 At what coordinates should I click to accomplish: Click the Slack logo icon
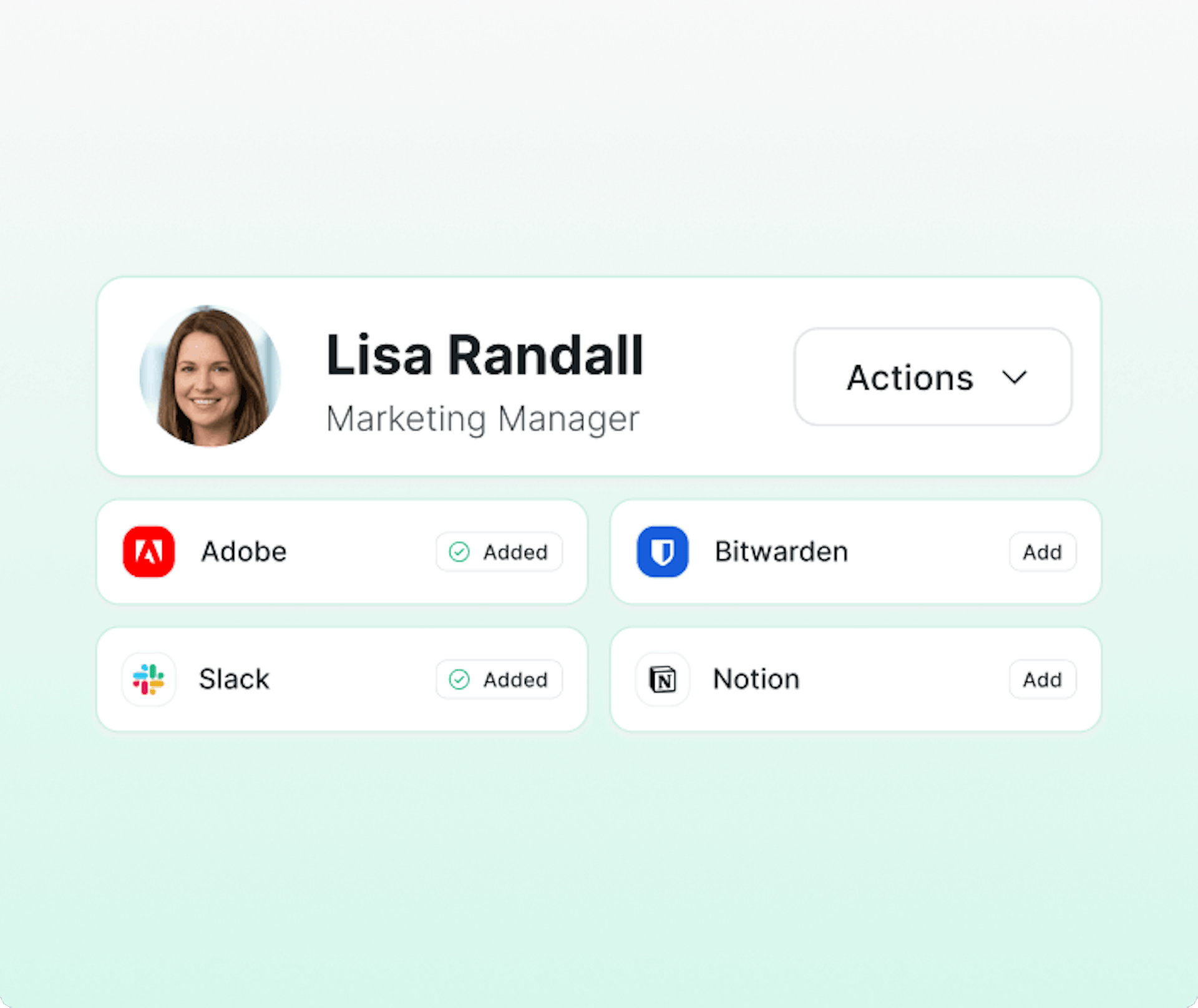point(149,679)
